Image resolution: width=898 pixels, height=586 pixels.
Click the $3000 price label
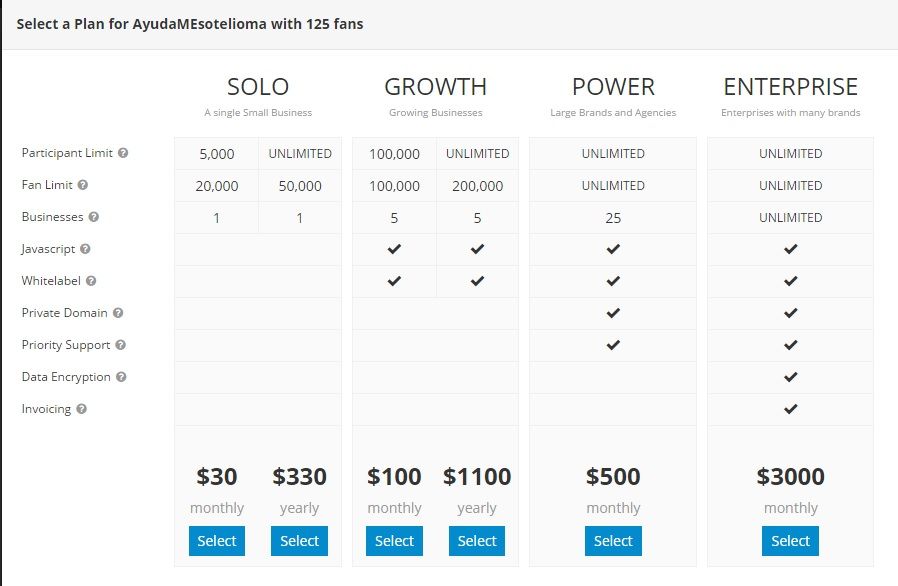[791, 477]
